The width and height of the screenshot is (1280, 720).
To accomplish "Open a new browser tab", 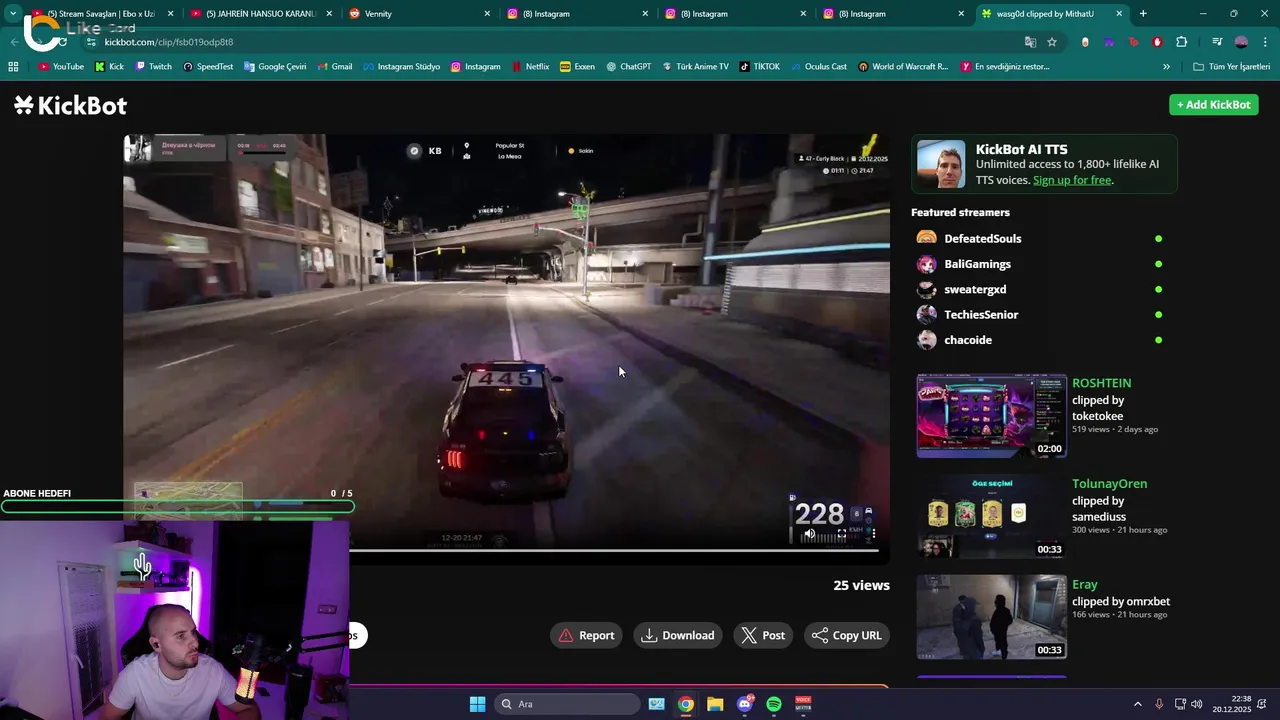I will (x=1143, y=14).
